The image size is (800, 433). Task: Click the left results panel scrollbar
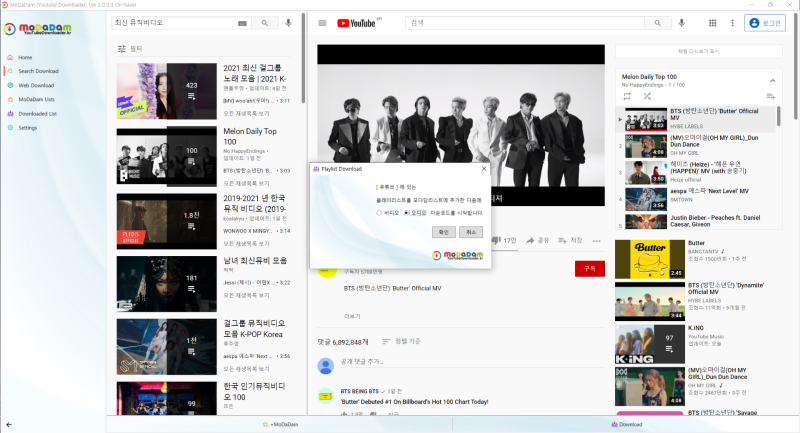click(x=303, y=58)
